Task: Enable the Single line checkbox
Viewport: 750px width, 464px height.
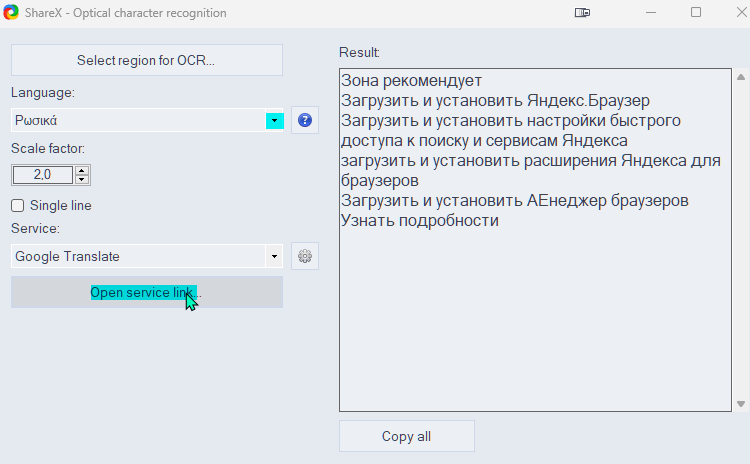Action: coord(18,206)
